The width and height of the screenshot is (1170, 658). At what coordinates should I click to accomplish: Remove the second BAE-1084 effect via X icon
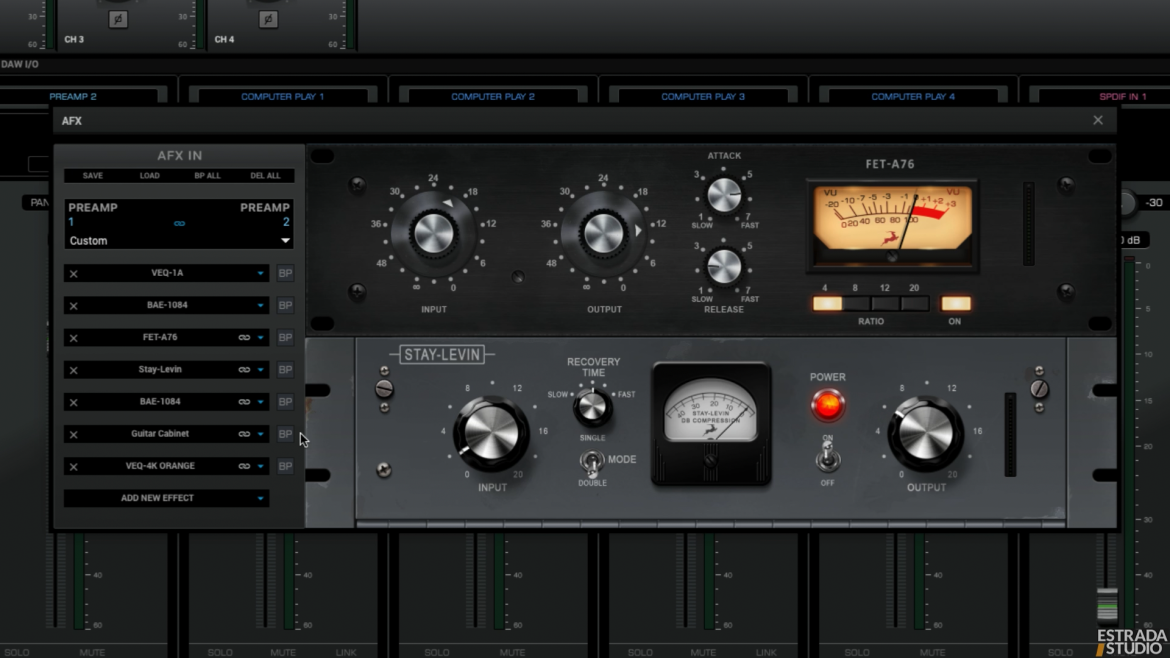point(73,402)
